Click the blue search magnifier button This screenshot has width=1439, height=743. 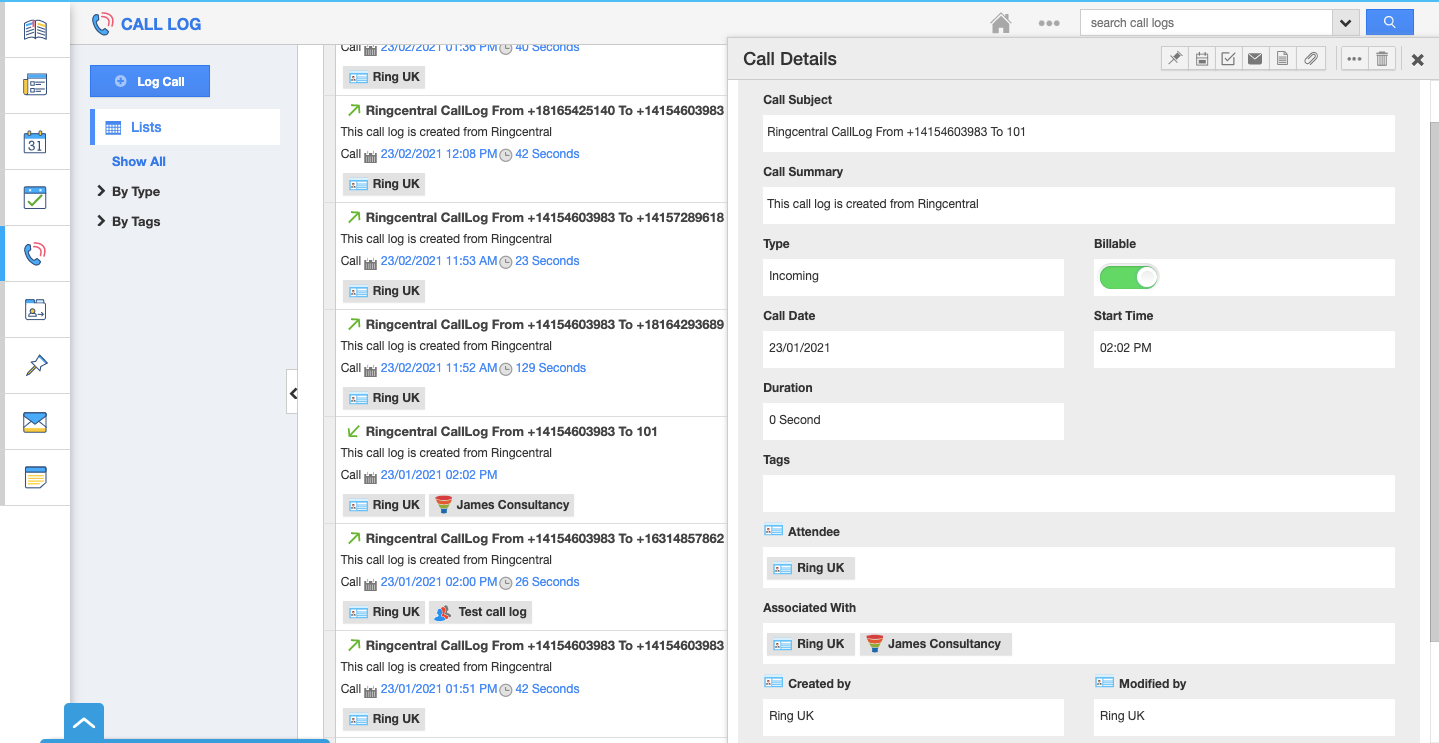(x=1389, y=22)
